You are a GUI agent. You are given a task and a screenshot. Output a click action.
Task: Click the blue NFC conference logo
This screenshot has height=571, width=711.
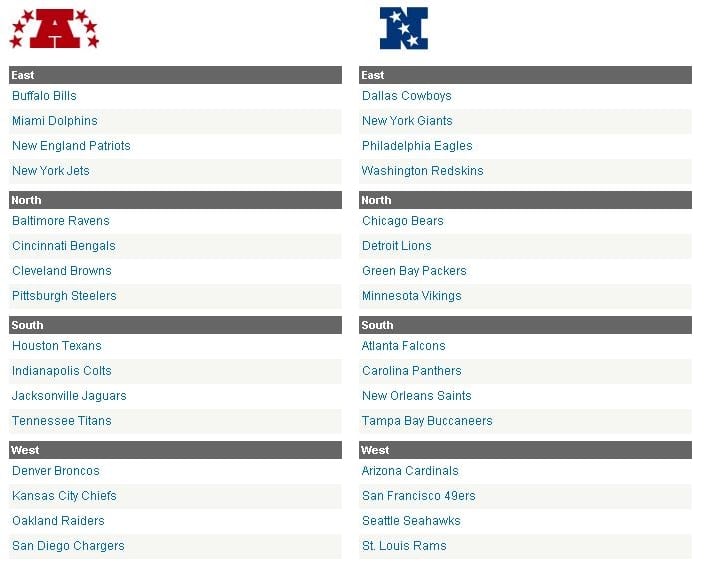(x=404, y=28)
